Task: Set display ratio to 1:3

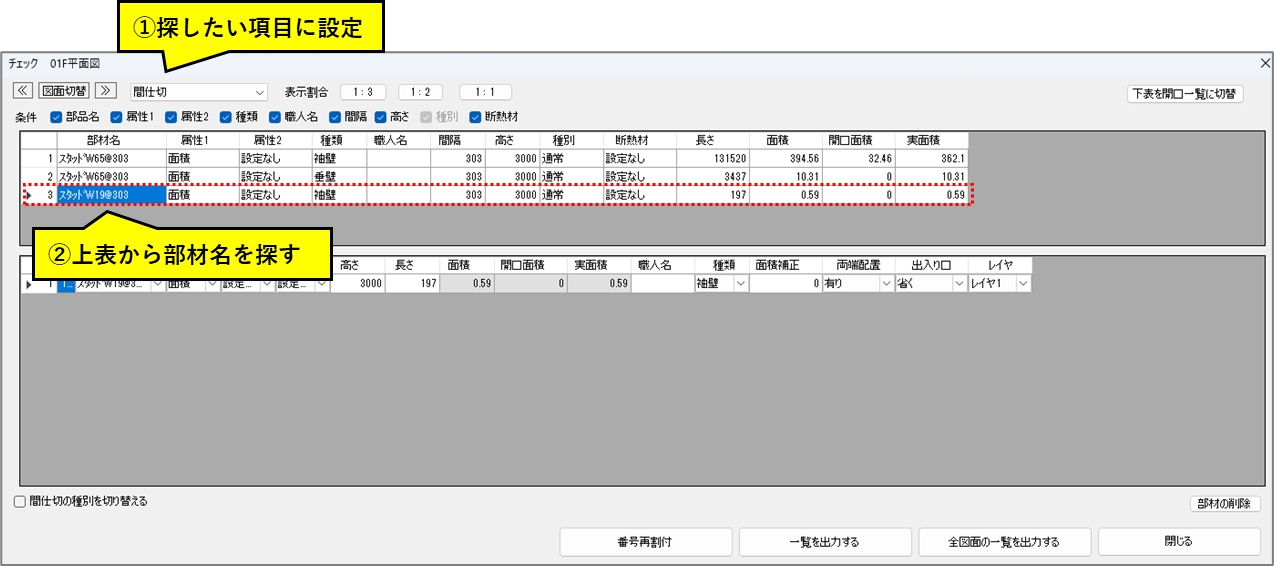Action: 362,92
